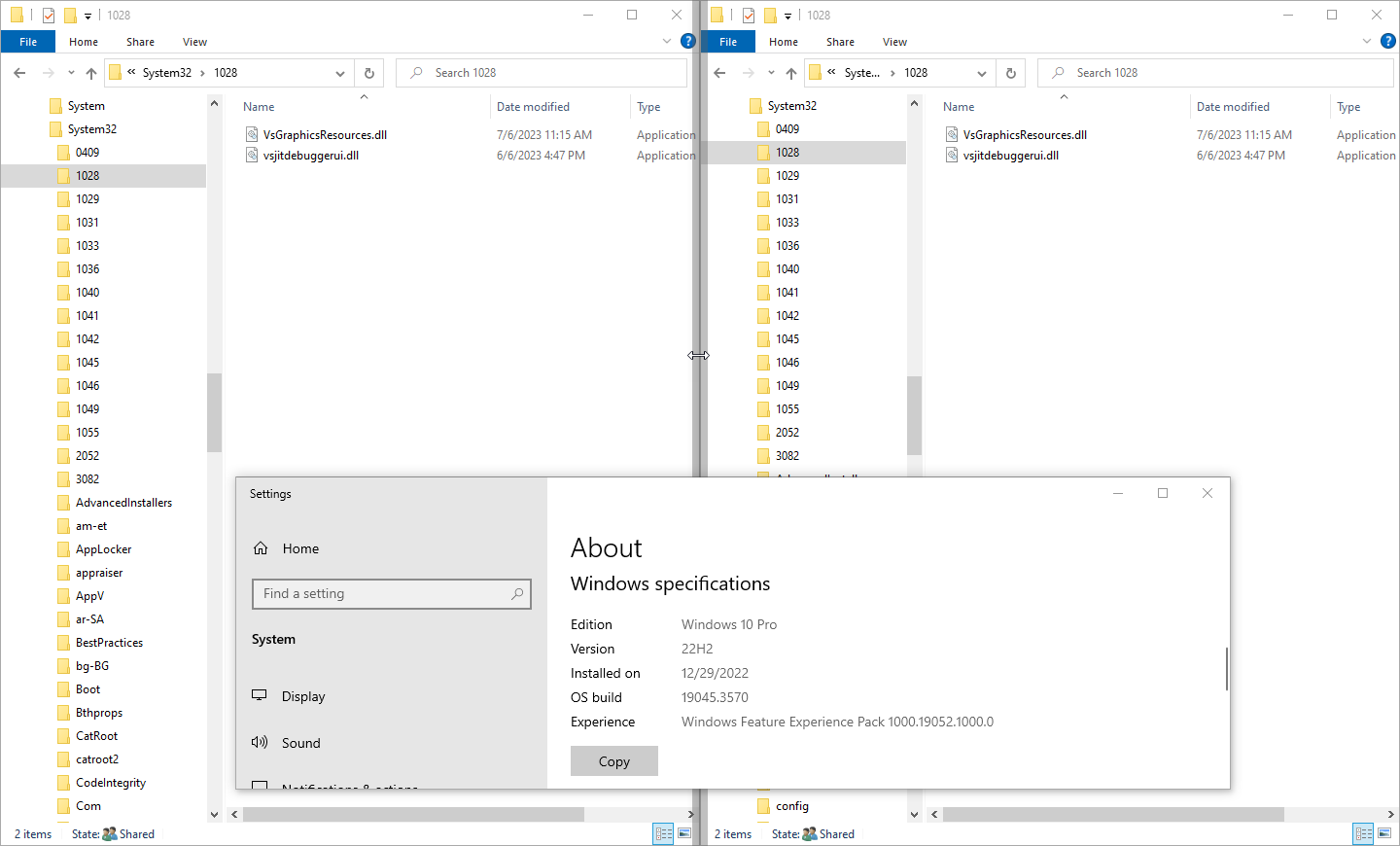Click search magnifier in Find a setting
The image size is (1400, 846).
click(x=517, y=593)
